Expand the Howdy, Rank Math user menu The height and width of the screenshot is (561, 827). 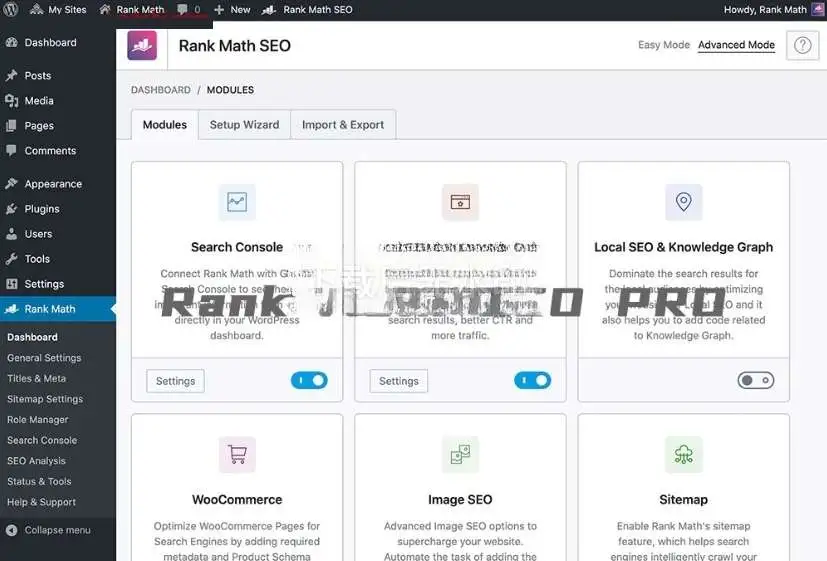765,9
